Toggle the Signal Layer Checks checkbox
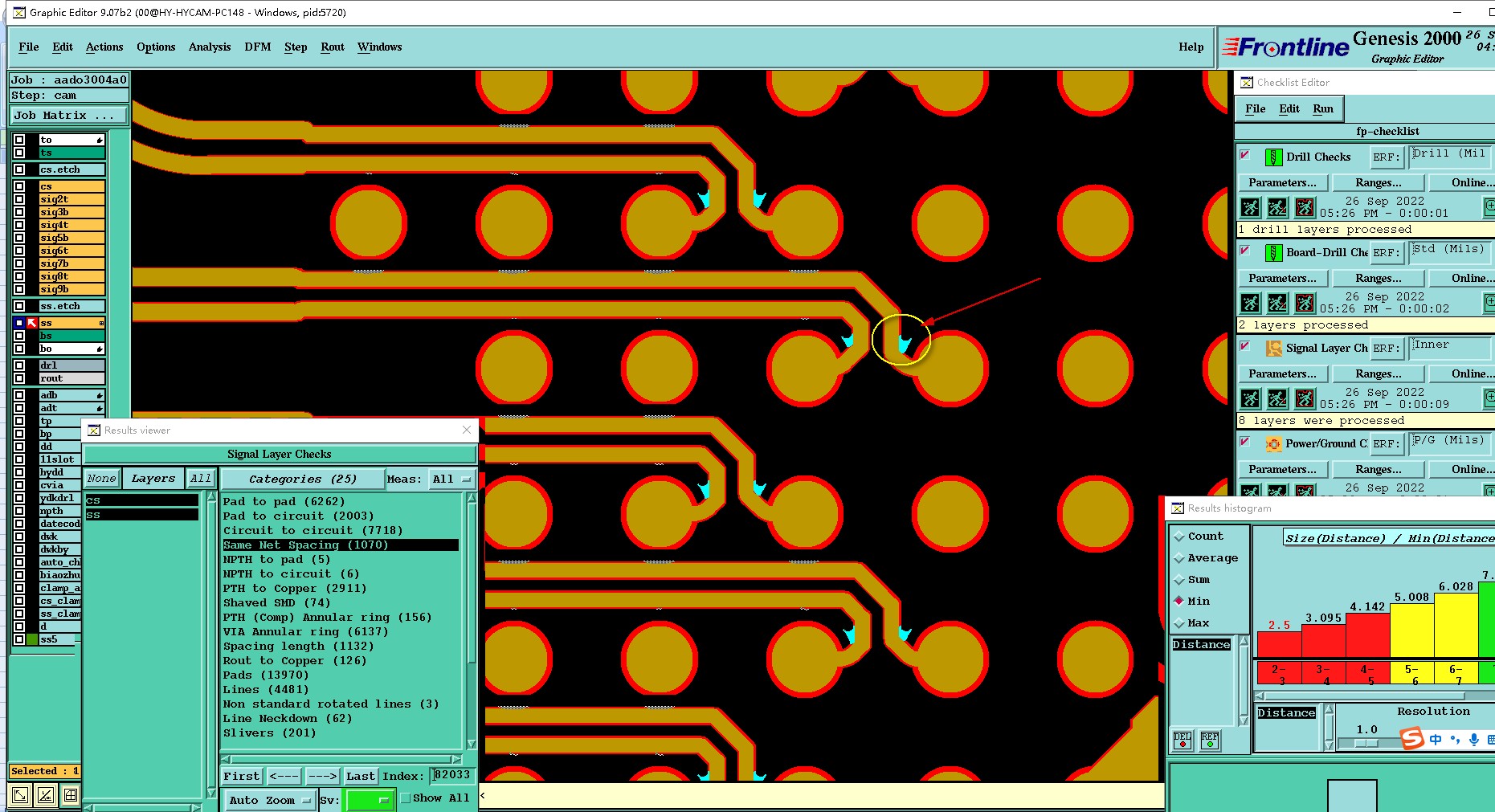 1245,346
